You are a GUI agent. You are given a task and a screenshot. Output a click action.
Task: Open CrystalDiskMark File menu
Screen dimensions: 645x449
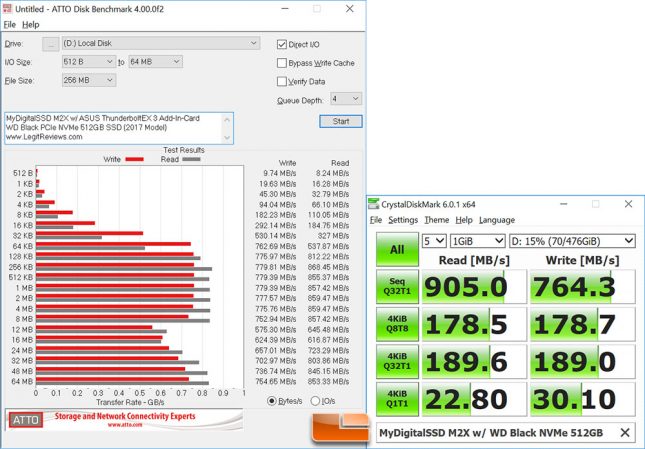pyautogui.click(x=376, y=220)
